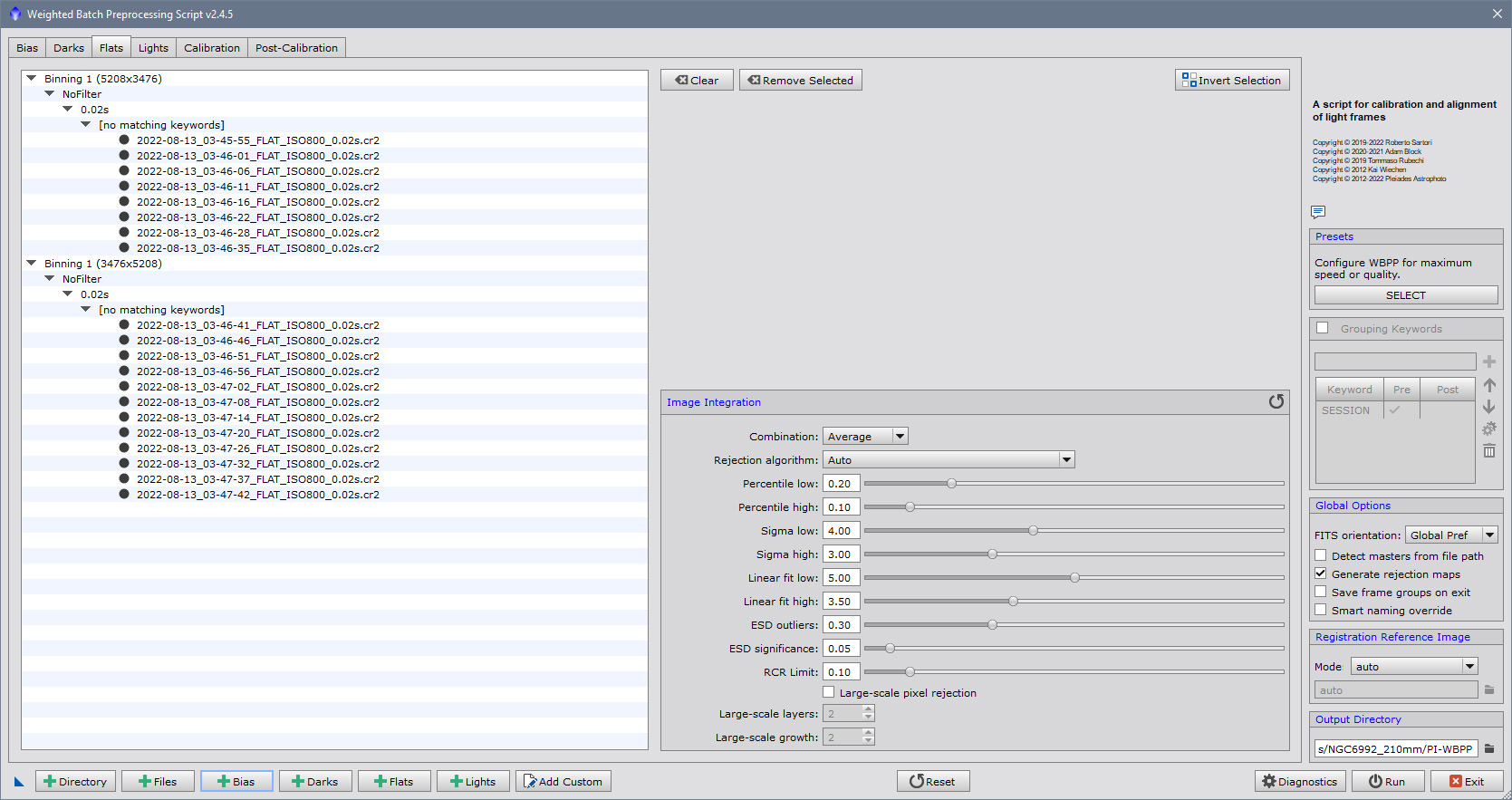Open the Post-Calibration tab
The height and width of the screenshot is (800, 1512).
296,48
